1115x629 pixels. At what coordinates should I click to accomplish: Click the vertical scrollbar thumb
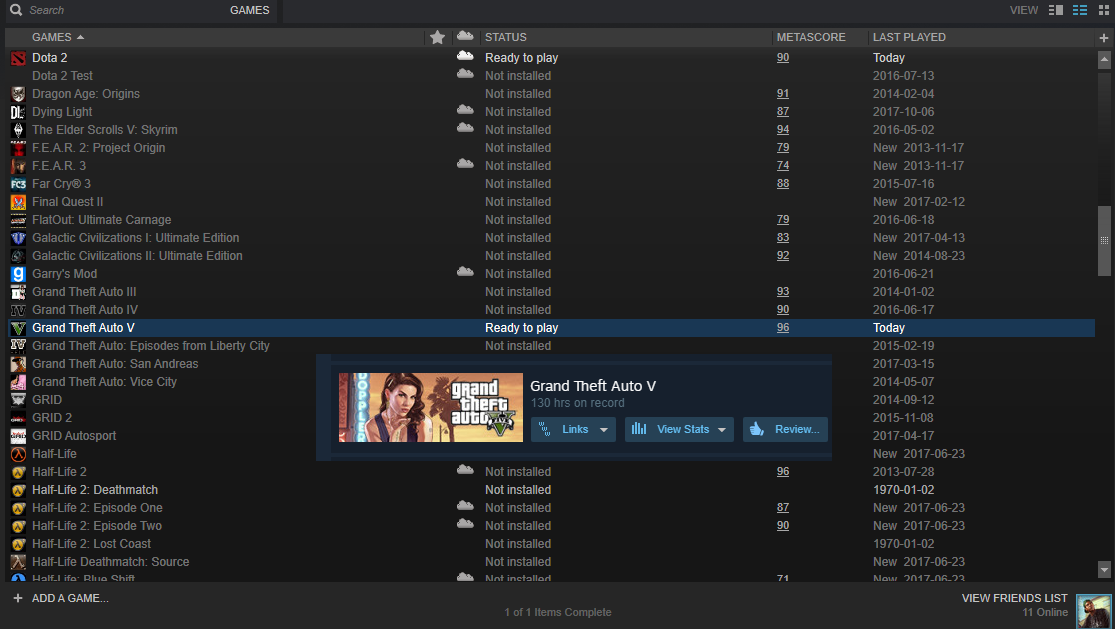(1104, 240)
